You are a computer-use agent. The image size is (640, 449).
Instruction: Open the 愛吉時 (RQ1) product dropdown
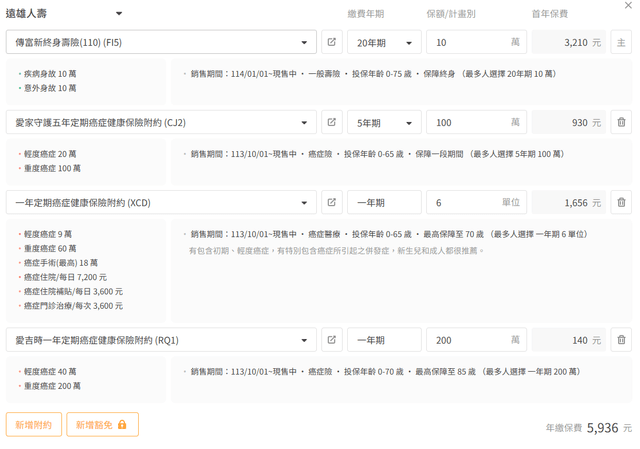tap(304, 340)
